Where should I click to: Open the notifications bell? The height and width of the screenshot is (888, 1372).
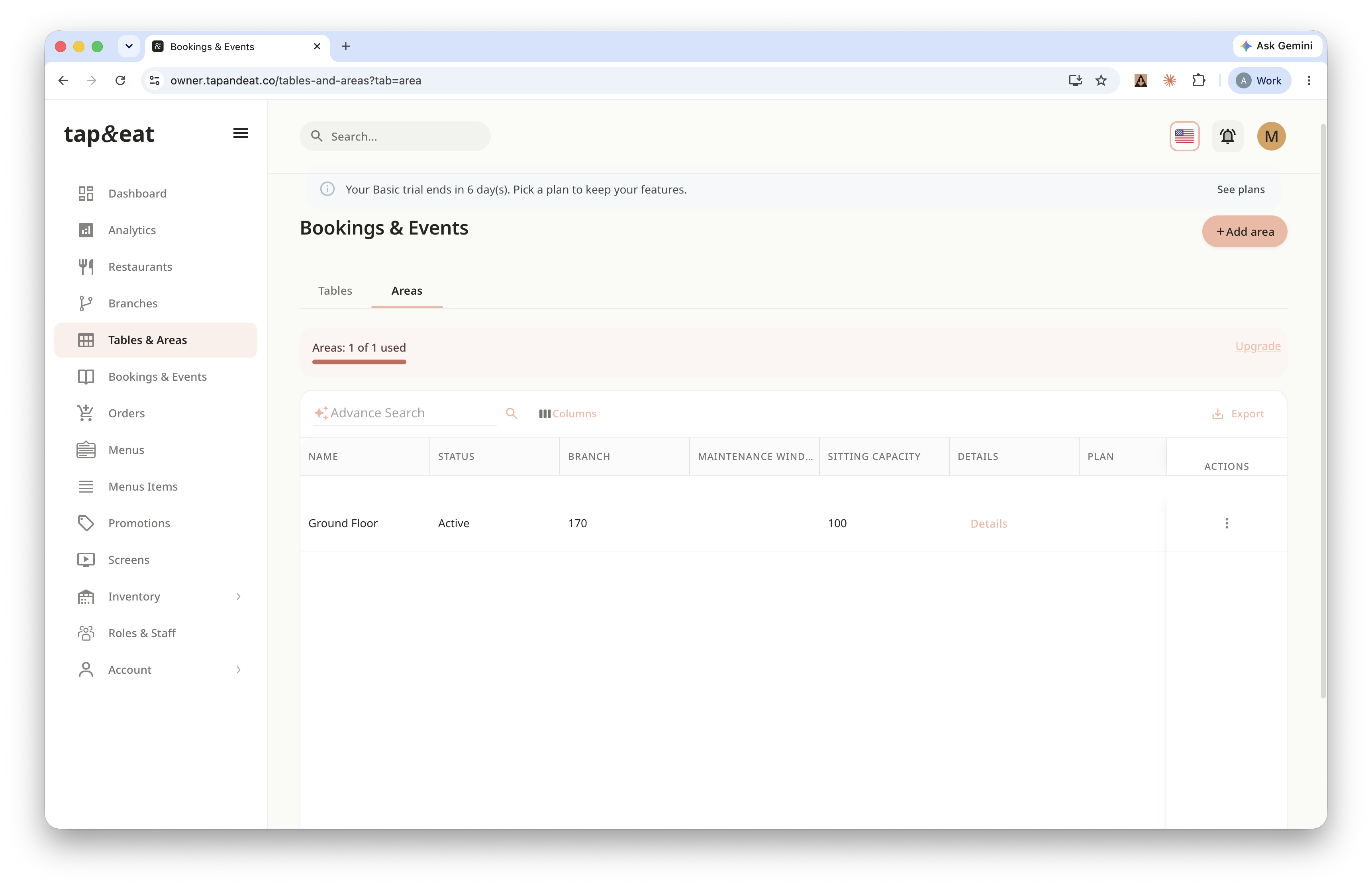(1227, 137)
